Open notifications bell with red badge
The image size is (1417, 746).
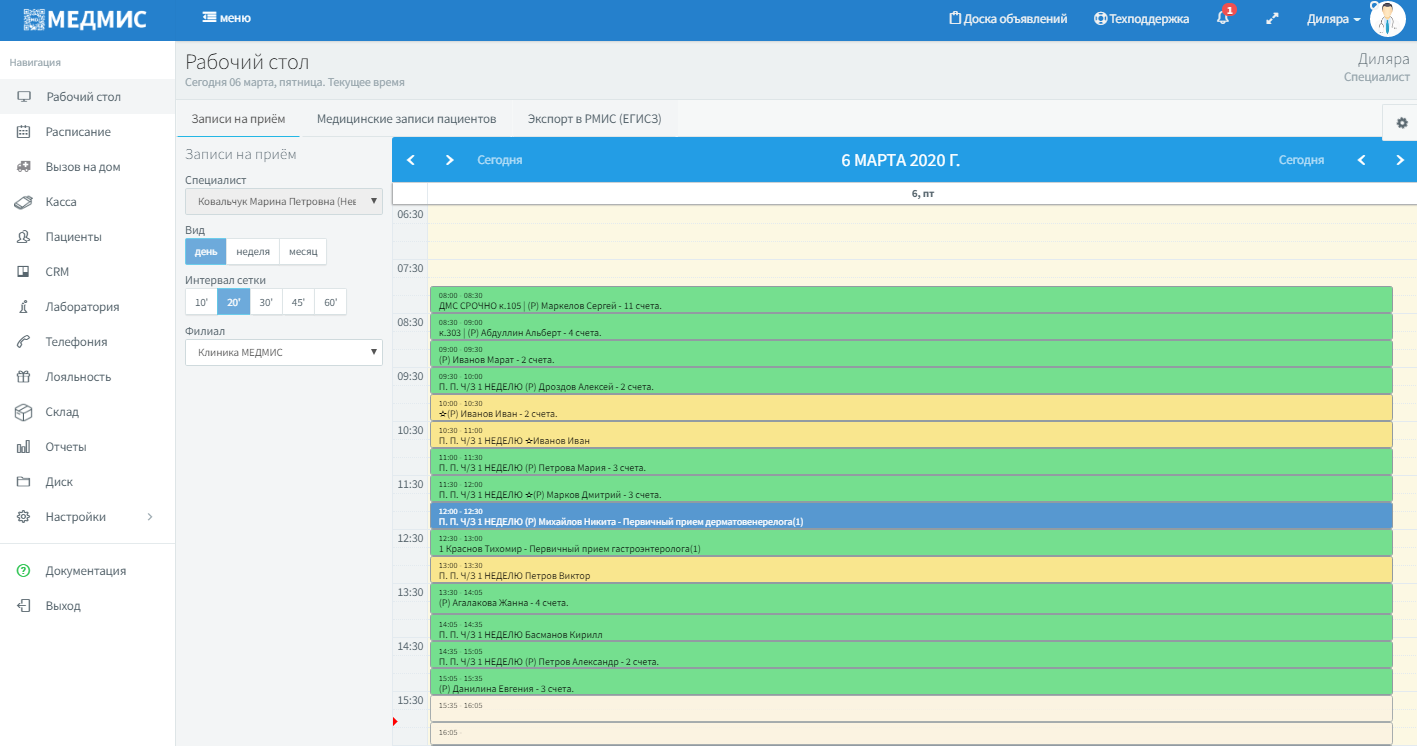pos(1224,17)
